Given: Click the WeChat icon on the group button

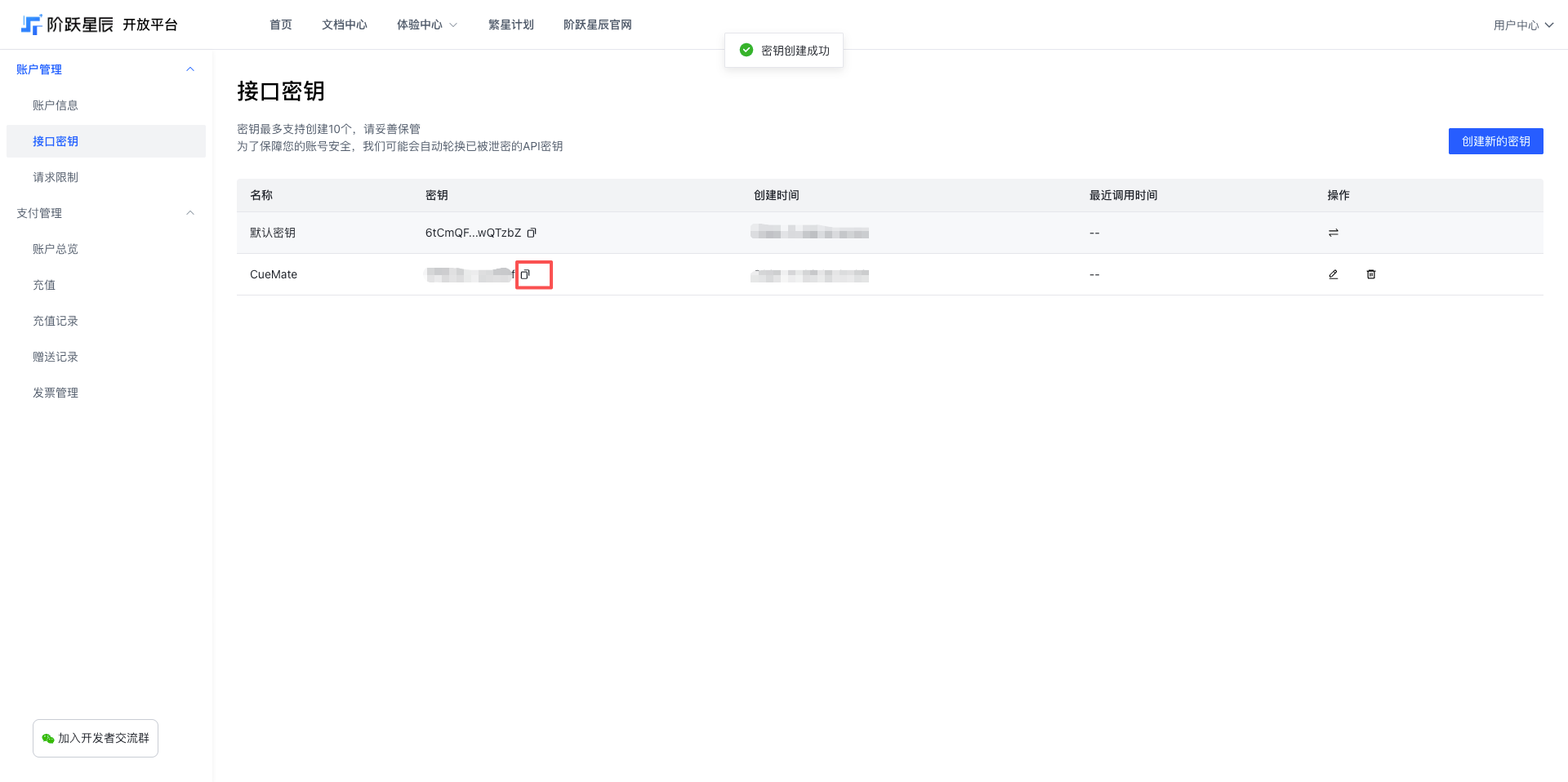Looking at the screenshot, I should [47, 738].
